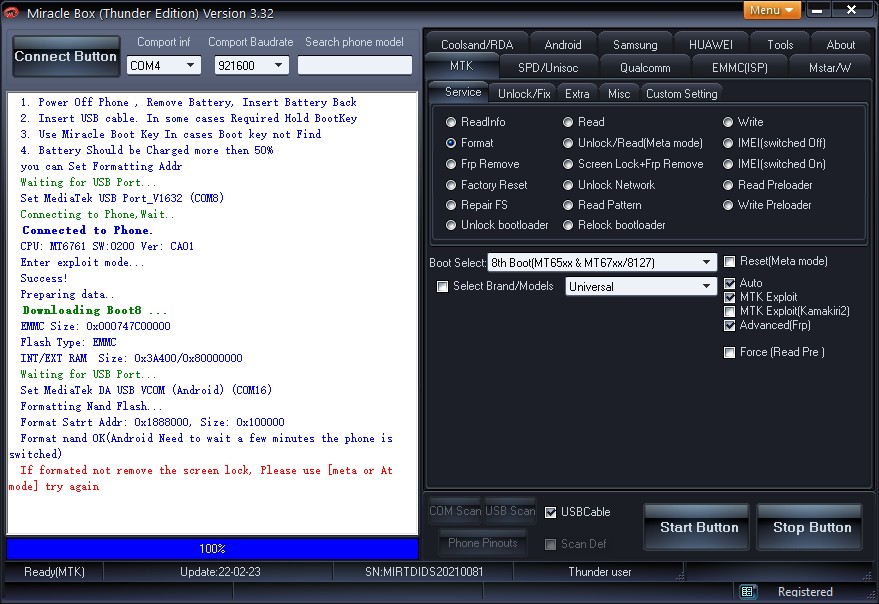
Task: Open the Unlock/Fix sub-tab
Action: pyautogui.click(x=524, y=93)
